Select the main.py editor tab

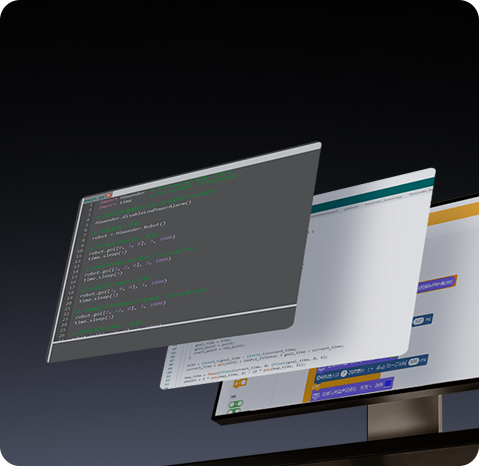pyautogui.click(x=95, y=198)
